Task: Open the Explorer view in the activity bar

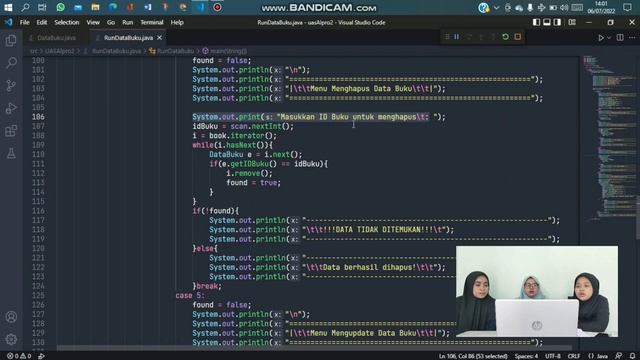Action: [11, 40]
